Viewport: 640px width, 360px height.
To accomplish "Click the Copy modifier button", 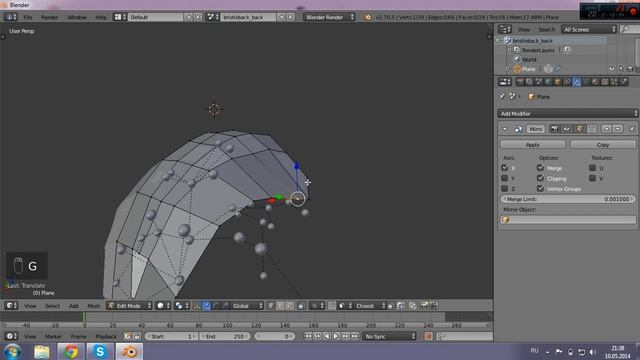I will tap(602, 144).
